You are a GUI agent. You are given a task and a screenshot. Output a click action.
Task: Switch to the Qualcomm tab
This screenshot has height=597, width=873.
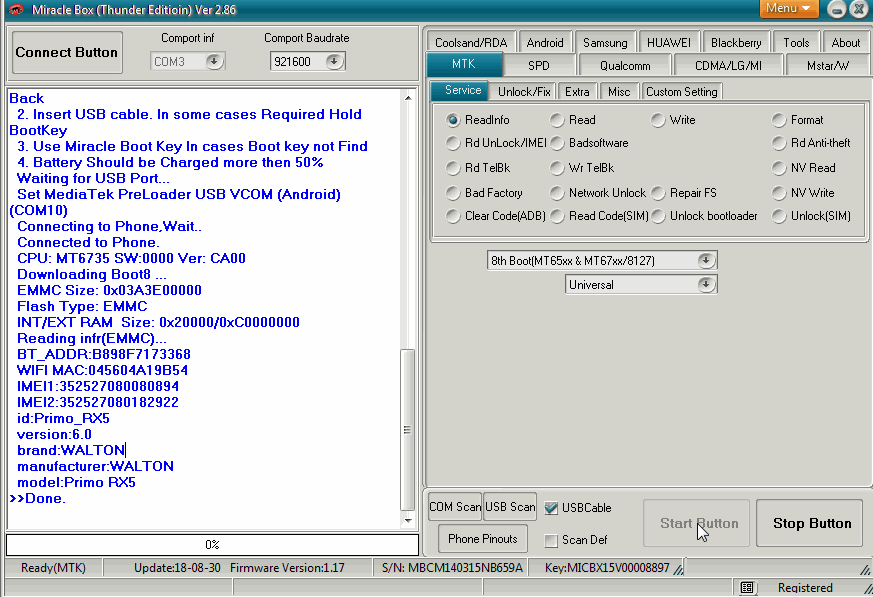pyautogui.click(x=625, y=65)
